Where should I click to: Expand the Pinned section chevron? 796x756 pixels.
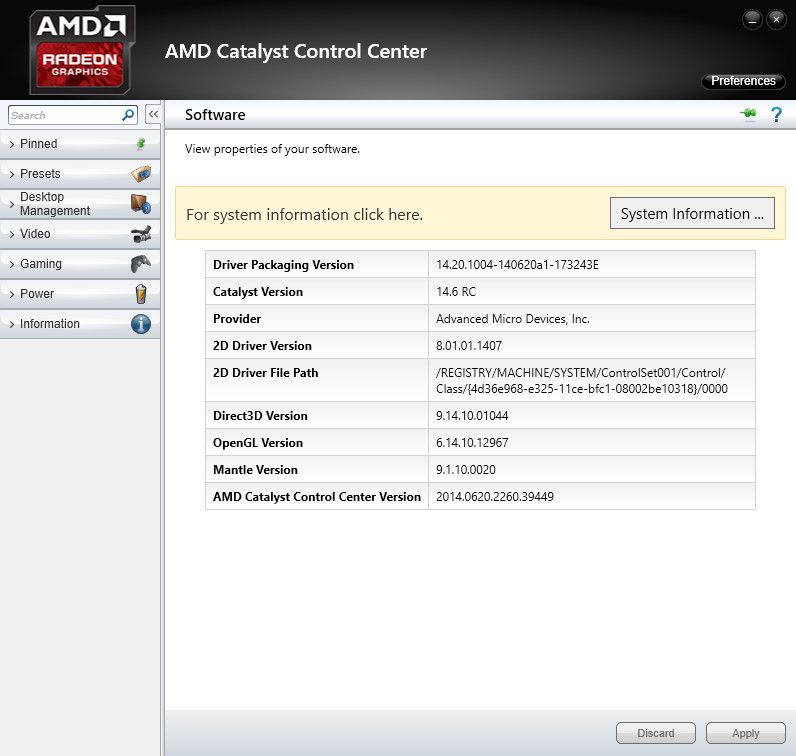tap(12, 144)
